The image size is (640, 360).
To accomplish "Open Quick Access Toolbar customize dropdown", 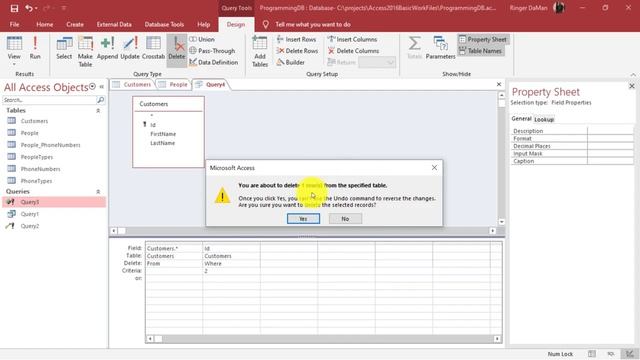I will click(64, 8).
